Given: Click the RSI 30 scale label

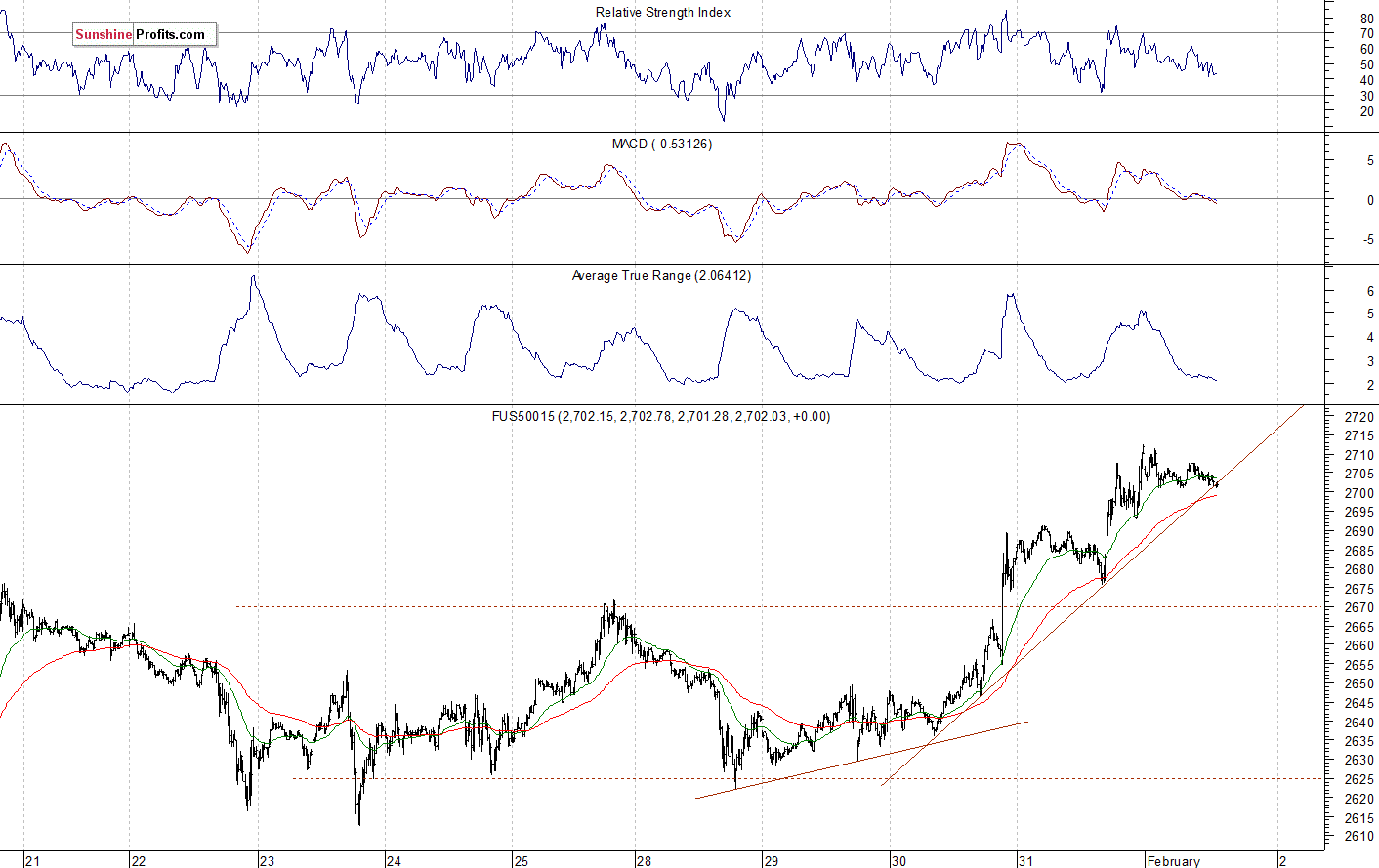Looking at the screenshot, I should (x=1367, y=96).
